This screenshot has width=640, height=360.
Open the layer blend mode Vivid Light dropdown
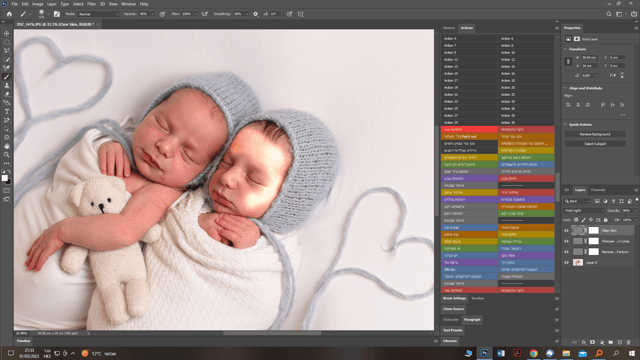point(584,211)
